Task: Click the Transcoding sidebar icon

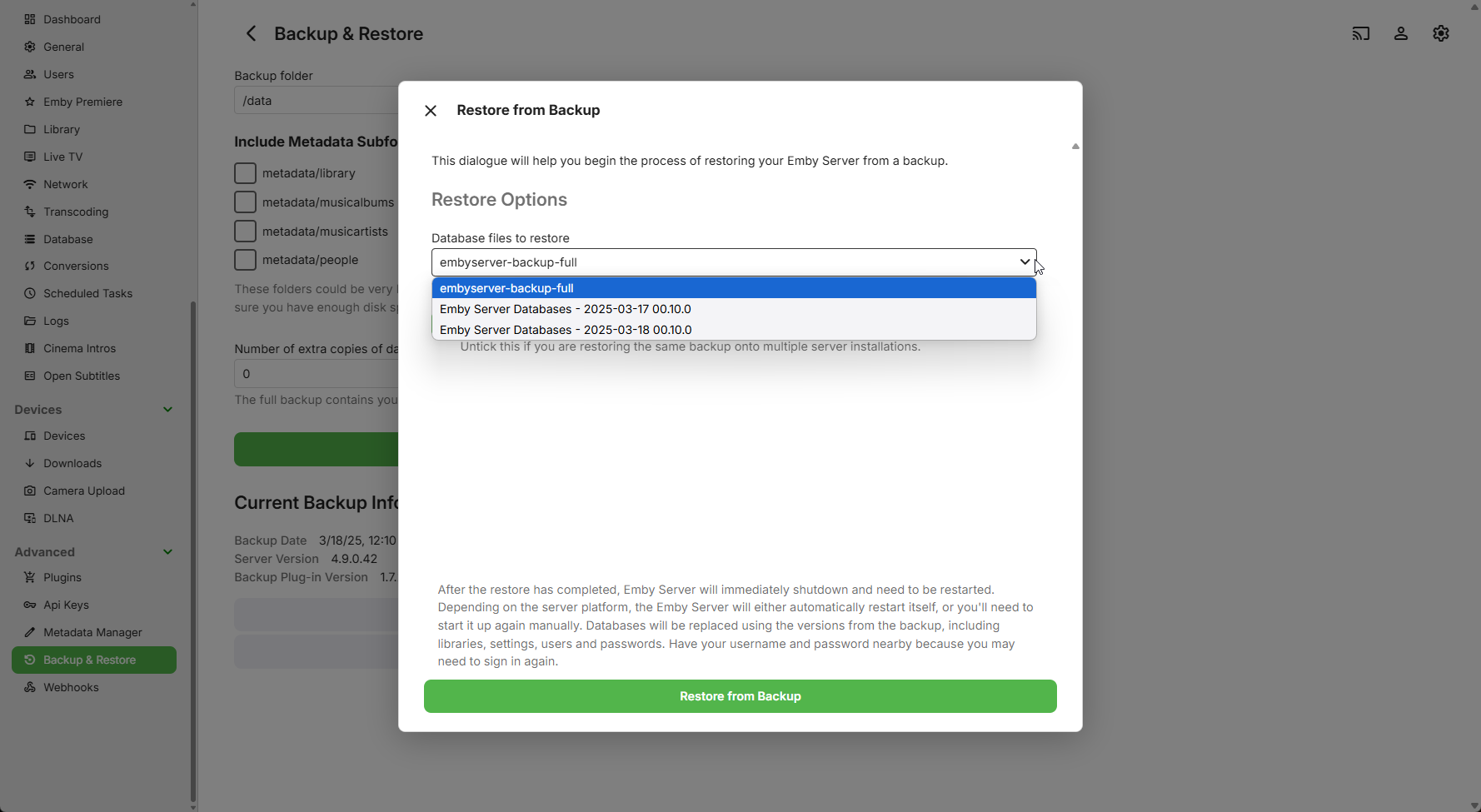Action: 30,212
